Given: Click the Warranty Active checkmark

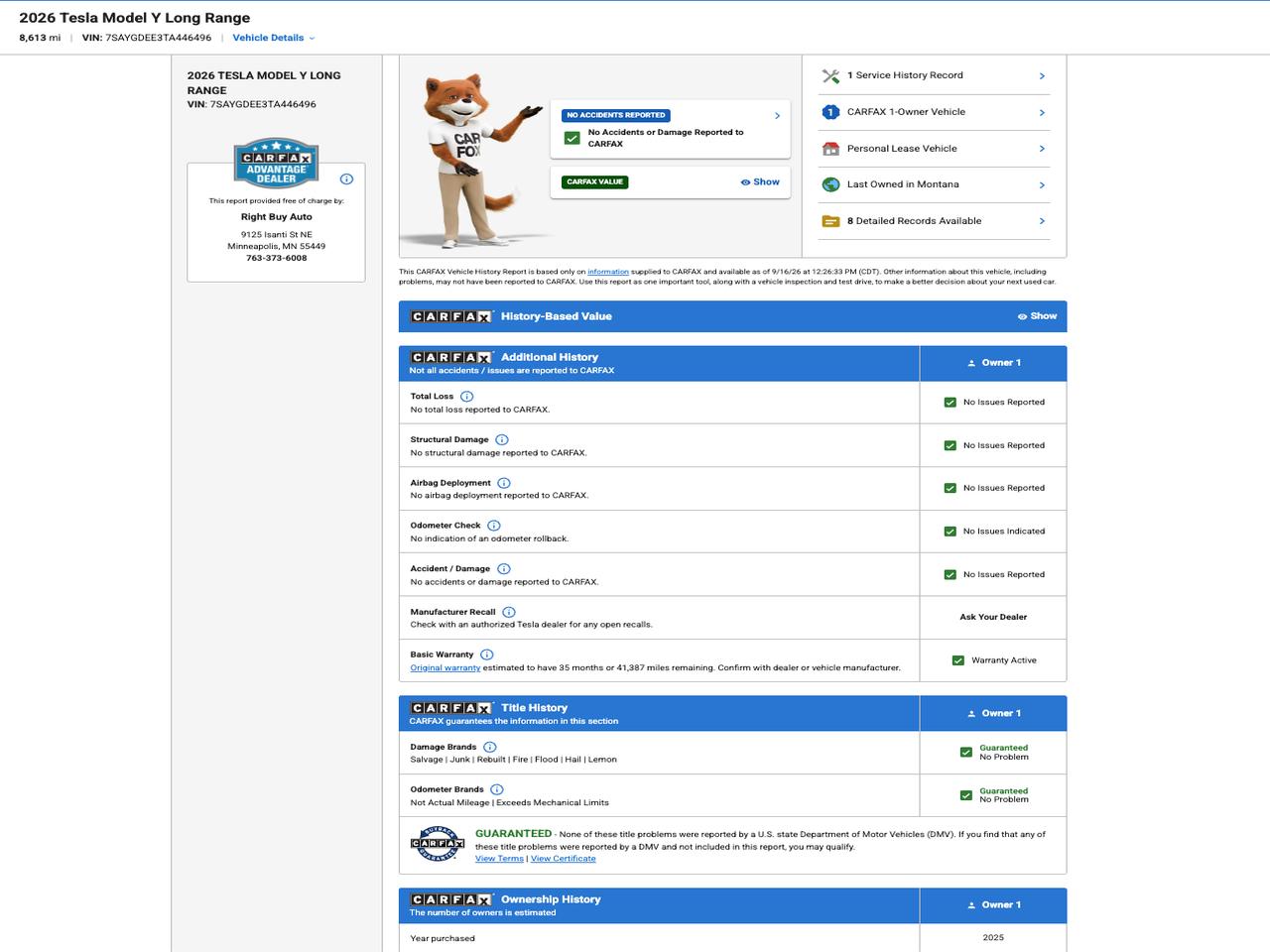Looking at the screenshot, I should (958, 660).
